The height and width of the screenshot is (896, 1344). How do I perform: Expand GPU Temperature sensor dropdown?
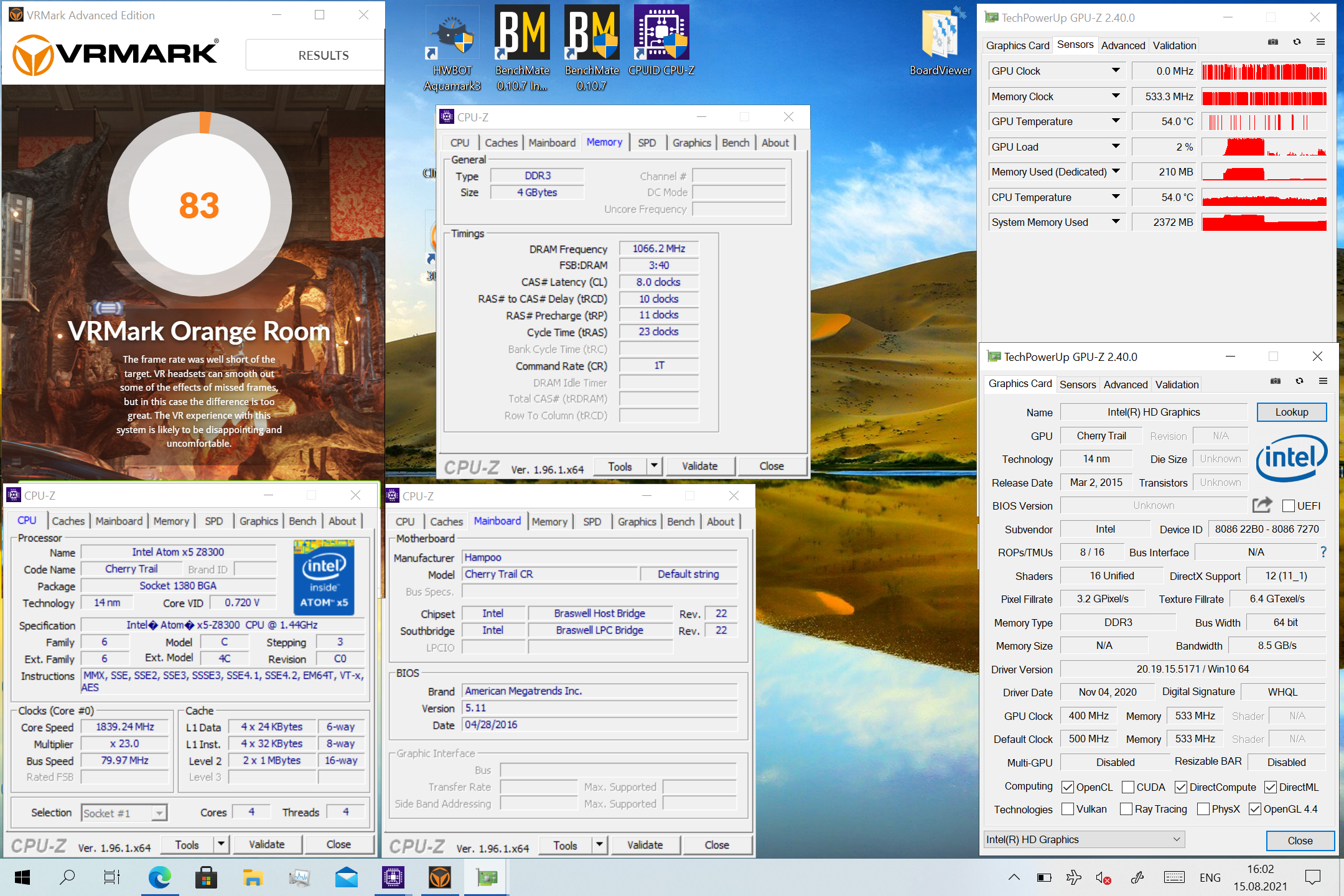1116,121
